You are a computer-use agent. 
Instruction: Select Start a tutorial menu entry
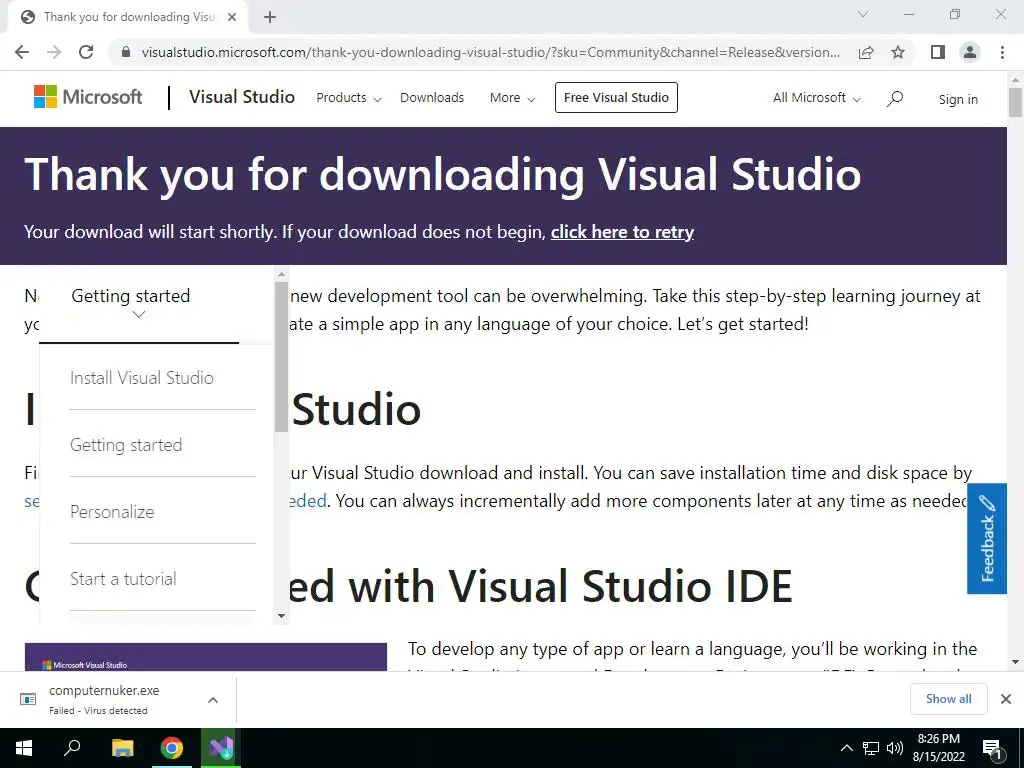[x=123, y=579]
